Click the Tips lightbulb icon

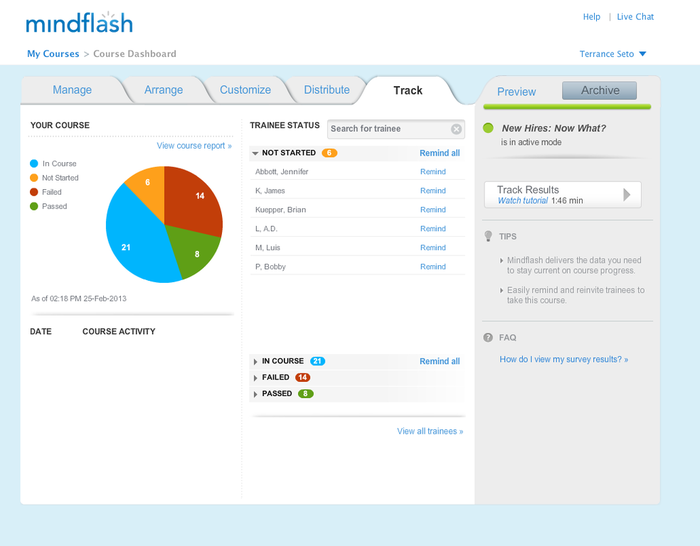point(488,236)
